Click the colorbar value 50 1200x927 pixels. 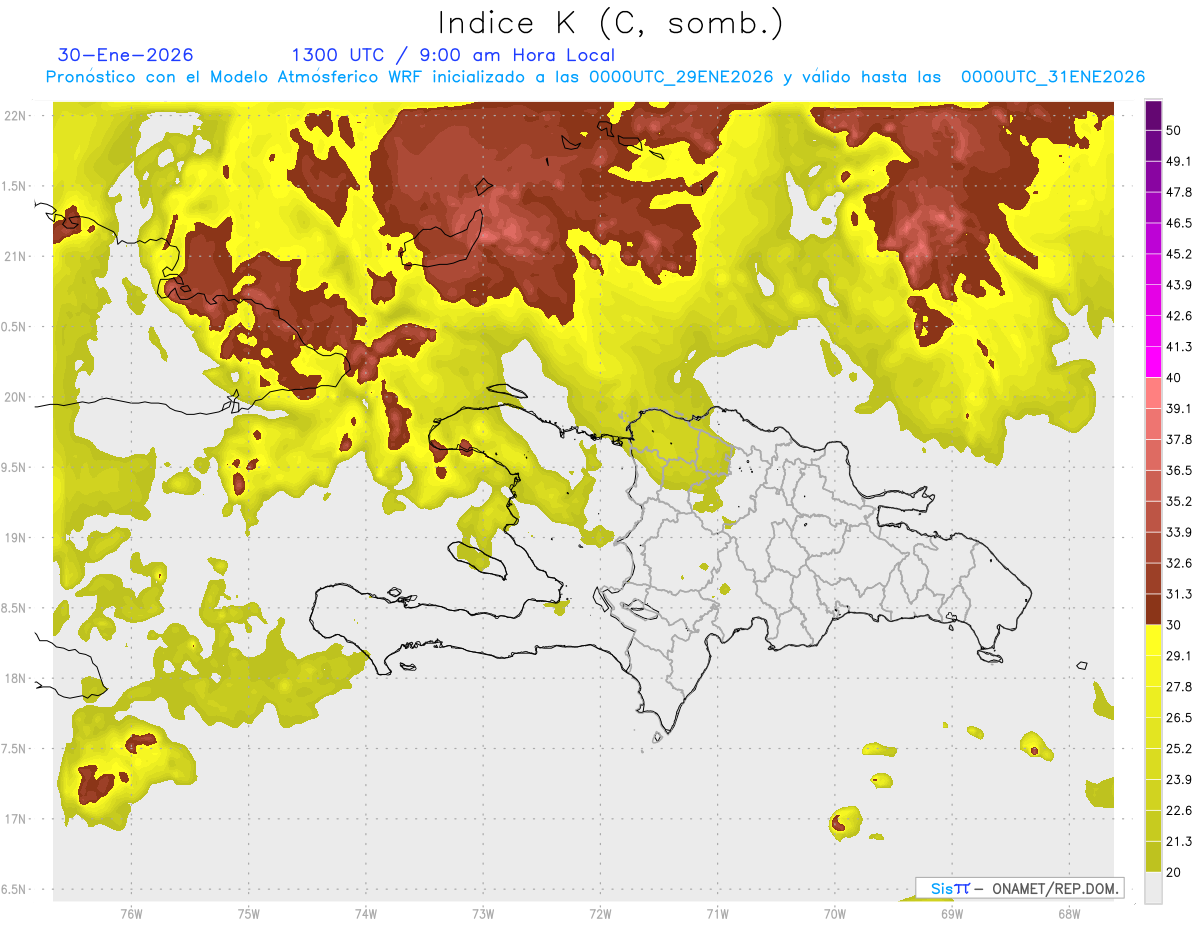[x=1174, y=131]
